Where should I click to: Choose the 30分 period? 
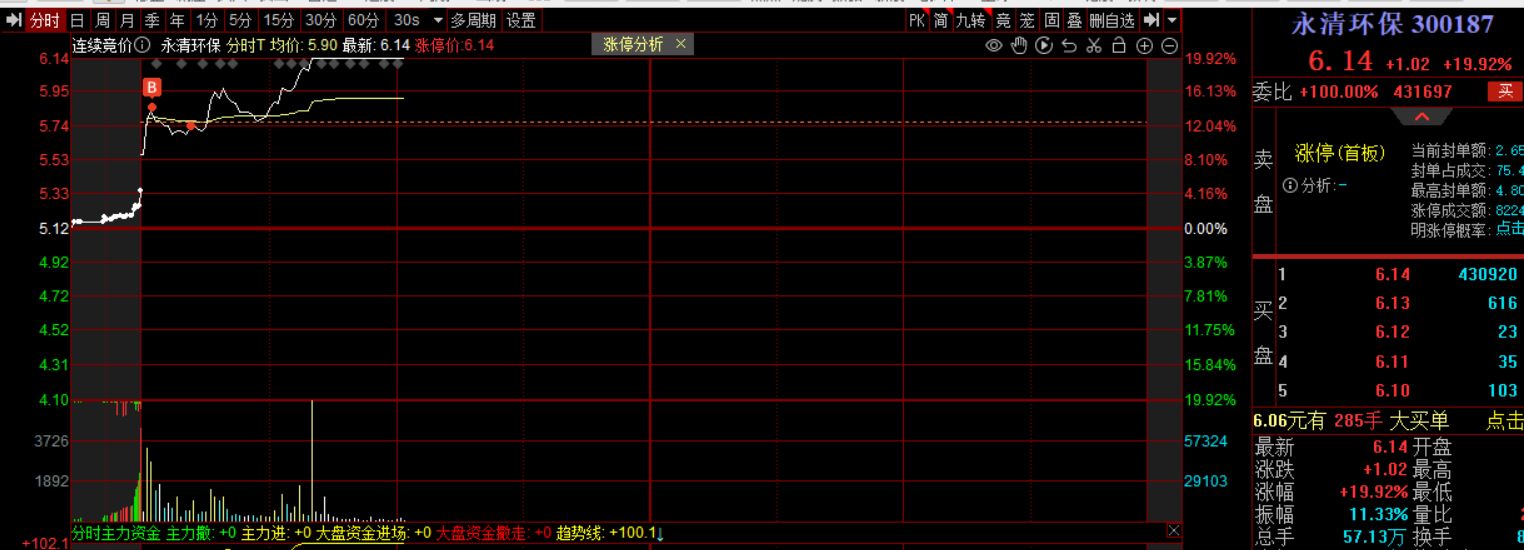point(321,20)
